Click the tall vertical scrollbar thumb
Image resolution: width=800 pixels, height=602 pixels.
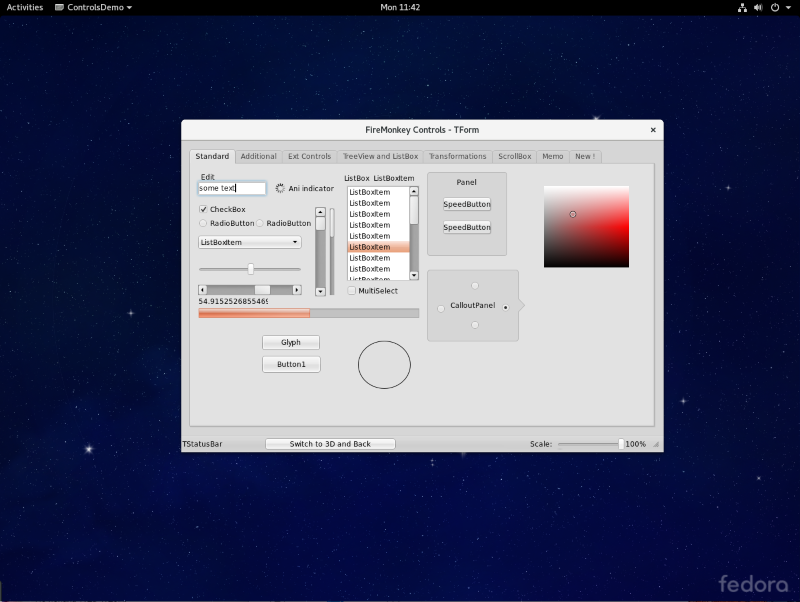(x=320, y=224)
